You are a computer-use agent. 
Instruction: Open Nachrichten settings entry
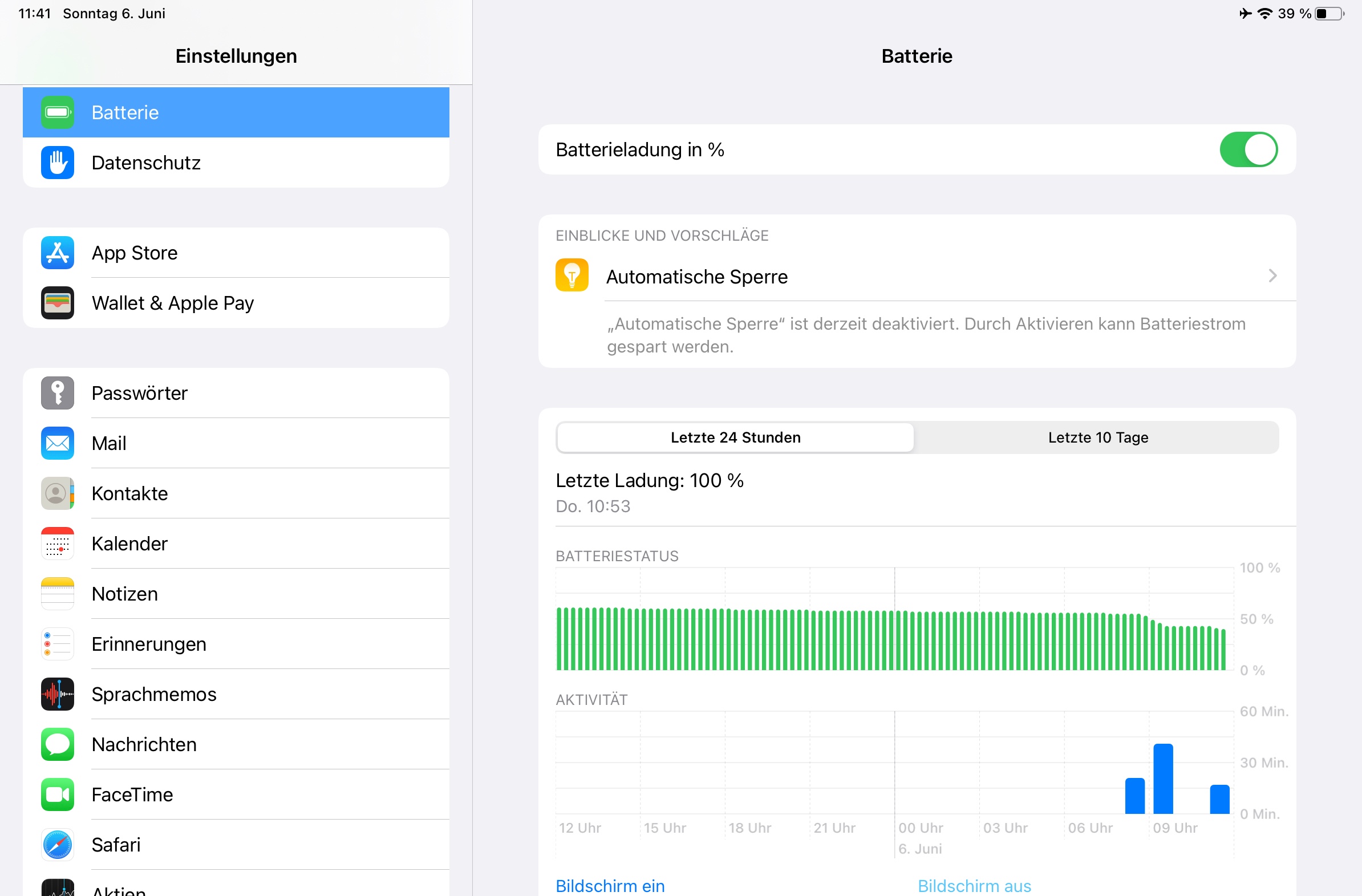point(144,744)
